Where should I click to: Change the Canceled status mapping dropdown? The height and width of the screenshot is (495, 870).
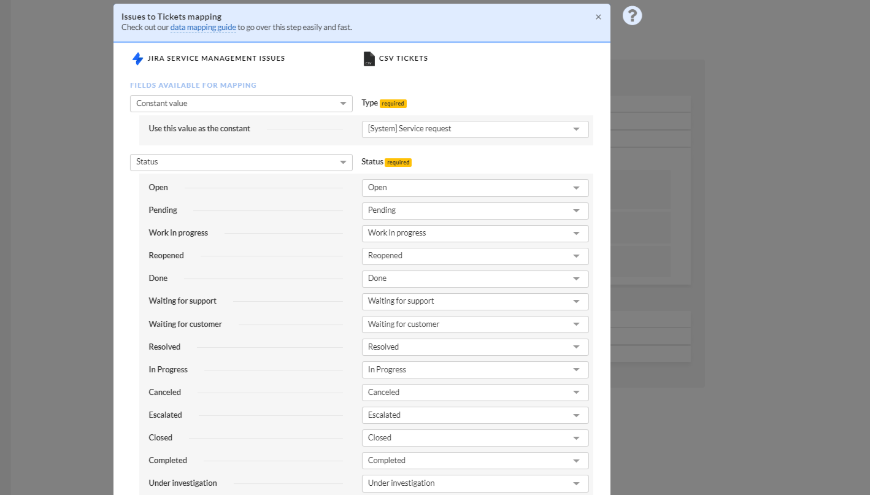tap(475, 392)
